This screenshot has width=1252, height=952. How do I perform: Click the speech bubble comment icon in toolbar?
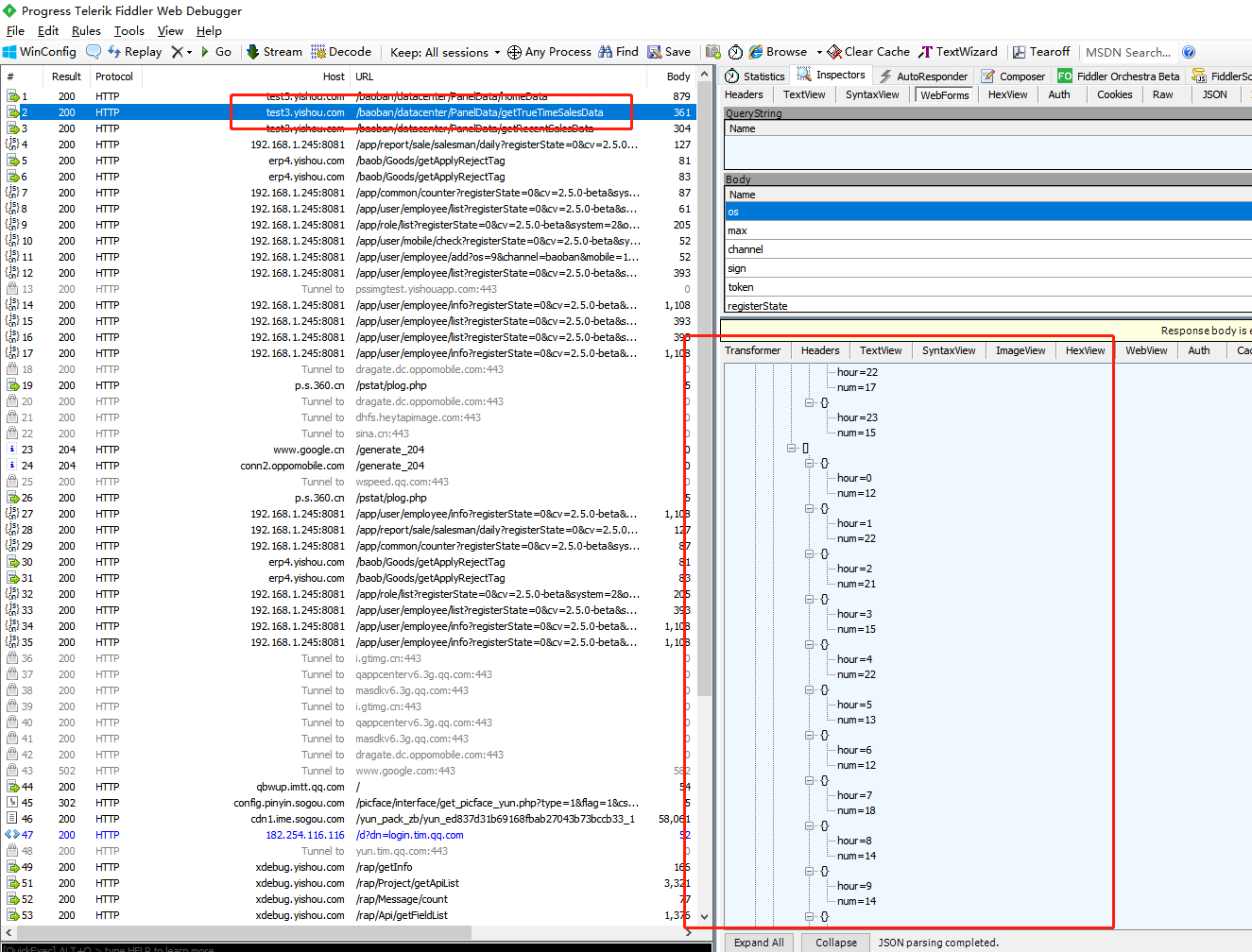click(94, 52)
